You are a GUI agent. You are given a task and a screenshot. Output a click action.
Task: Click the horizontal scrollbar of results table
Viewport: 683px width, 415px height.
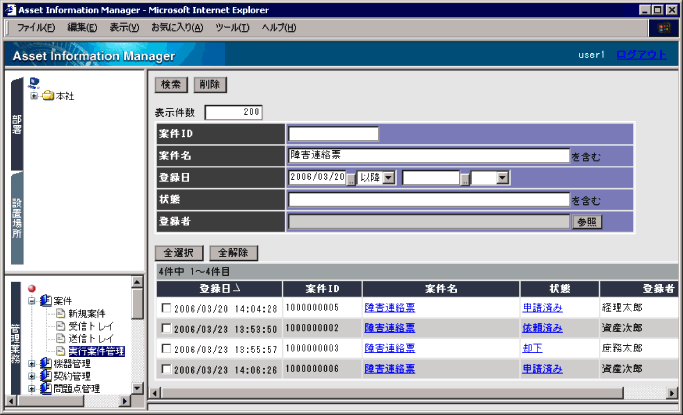(392, 393)
